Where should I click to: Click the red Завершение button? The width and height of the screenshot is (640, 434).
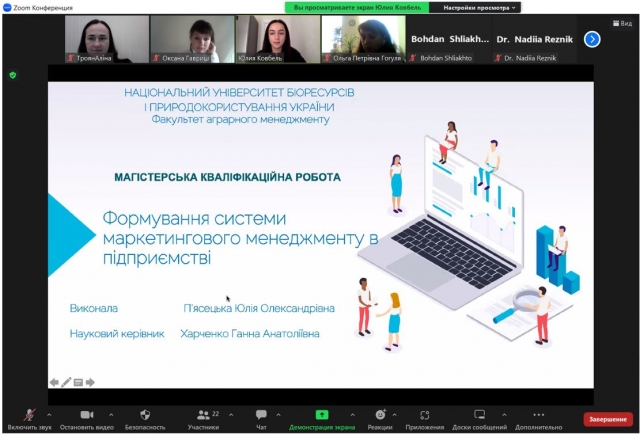coord(608,419)
